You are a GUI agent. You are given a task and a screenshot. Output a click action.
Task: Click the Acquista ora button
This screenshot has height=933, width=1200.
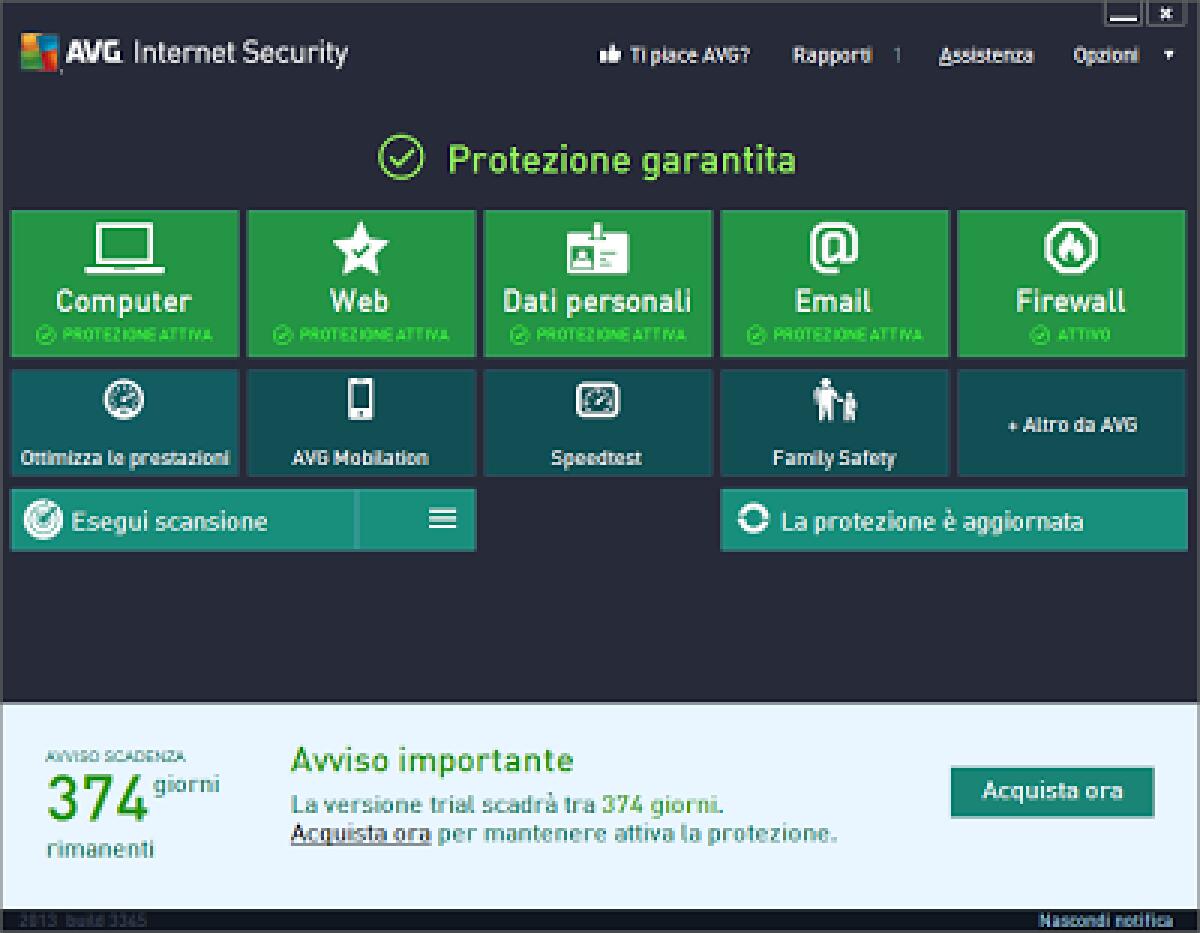1051,791
